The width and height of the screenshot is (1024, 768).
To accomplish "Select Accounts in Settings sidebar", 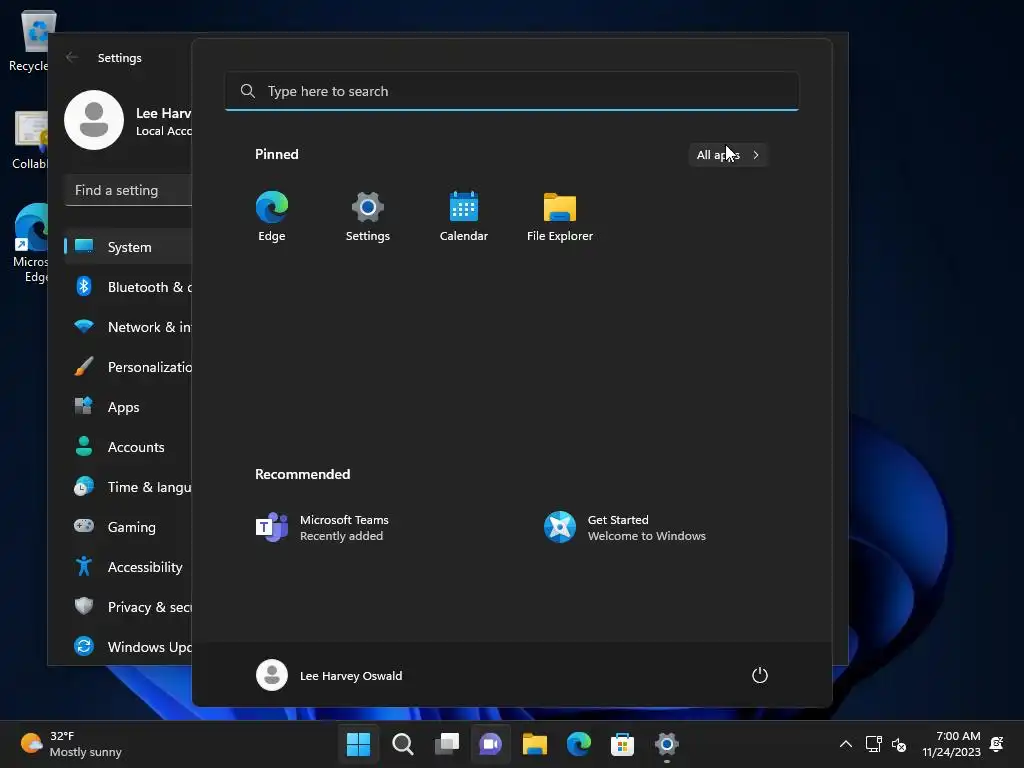I will 129,447.
